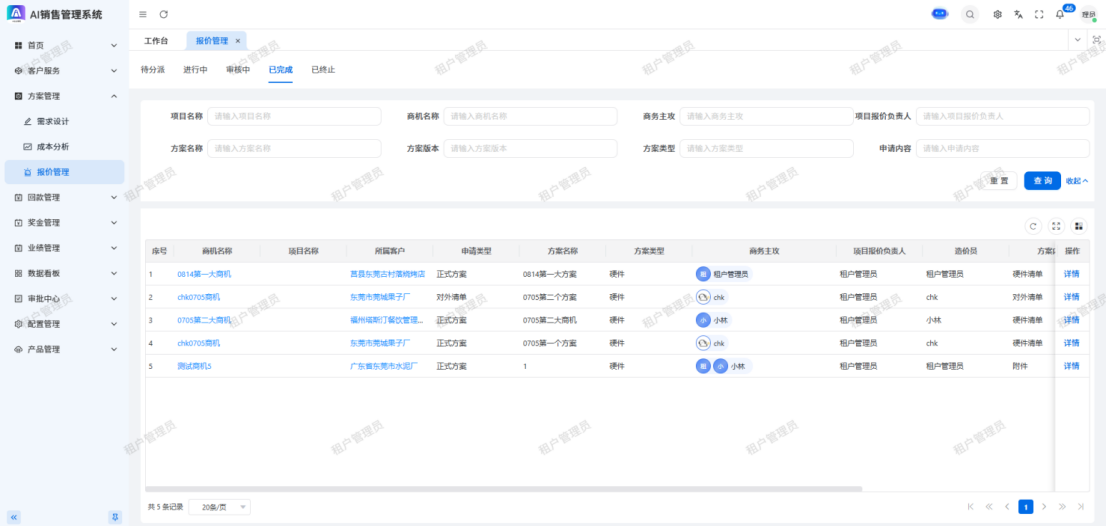This screenshot has height=527, width=1106.
Task: Focus the 项目名称 input field
Action: click(295, 116)
